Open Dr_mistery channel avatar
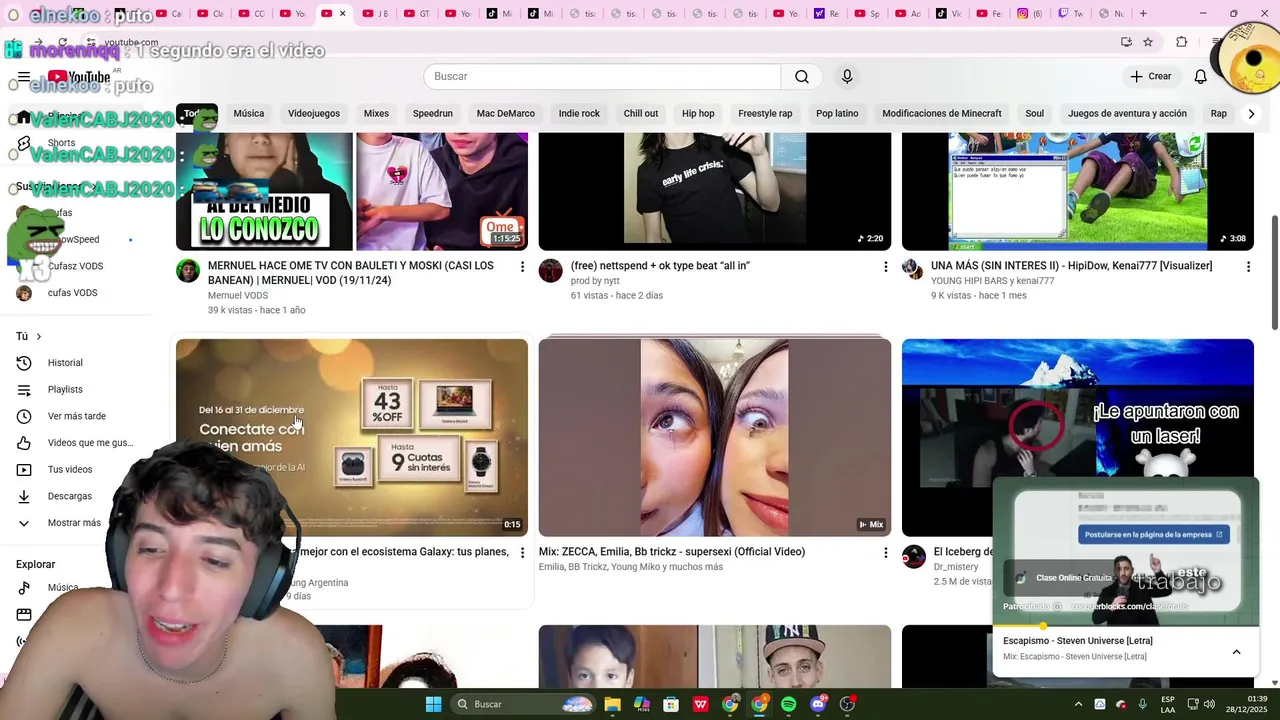Screen dimensions: 1280x720 point(914,557)
